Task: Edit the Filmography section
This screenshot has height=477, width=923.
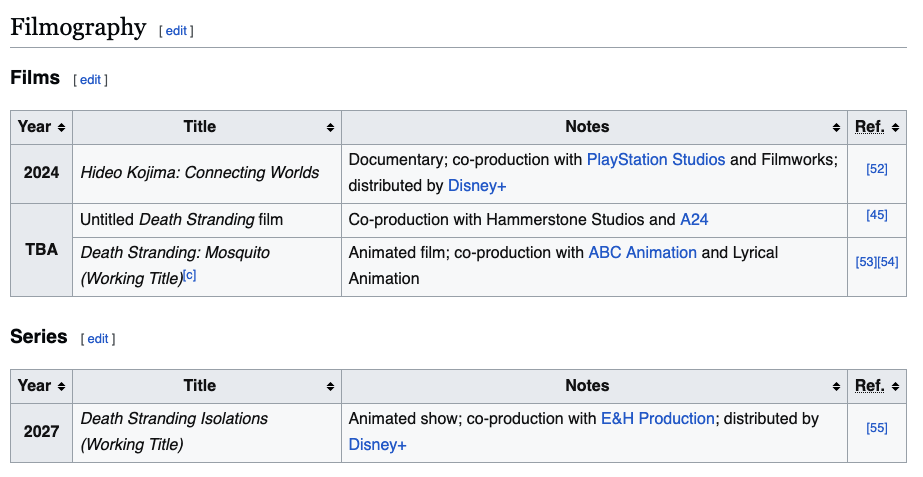Action: [176, 31]
